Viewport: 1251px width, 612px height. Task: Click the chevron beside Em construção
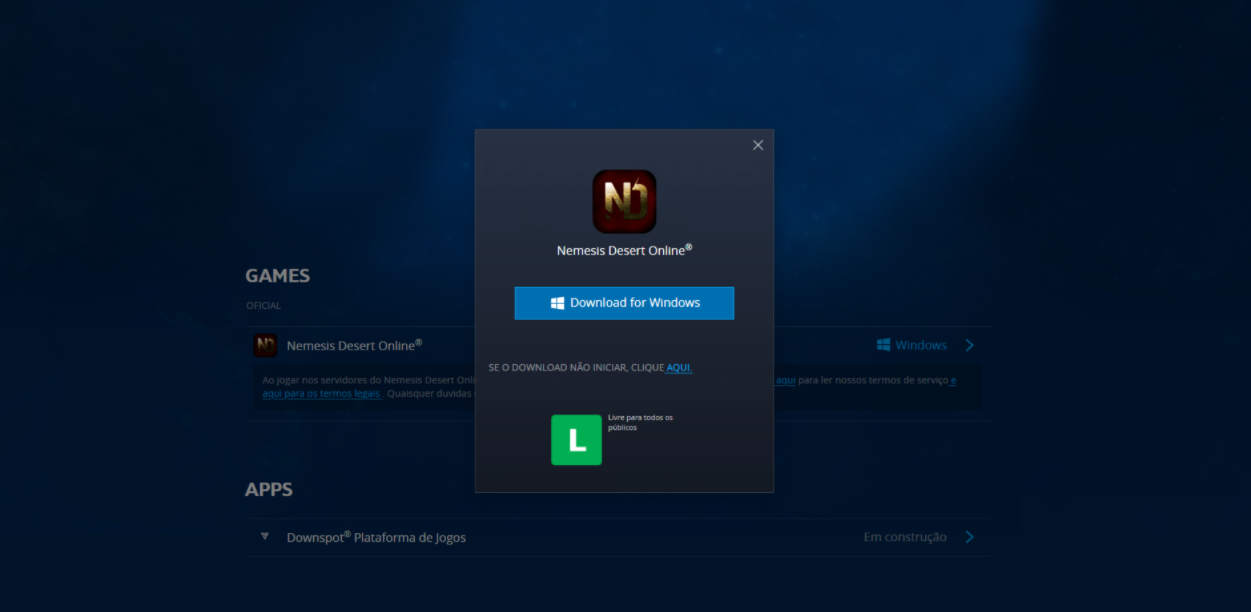coord(969,537)
